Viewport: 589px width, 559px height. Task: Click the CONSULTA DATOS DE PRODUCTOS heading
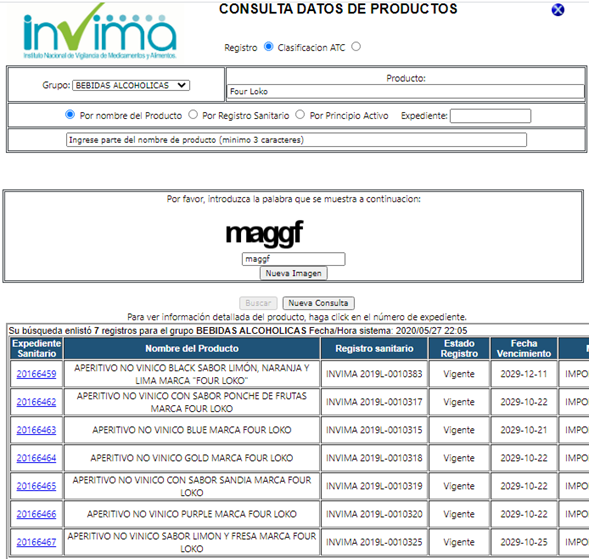coord(338,9)
